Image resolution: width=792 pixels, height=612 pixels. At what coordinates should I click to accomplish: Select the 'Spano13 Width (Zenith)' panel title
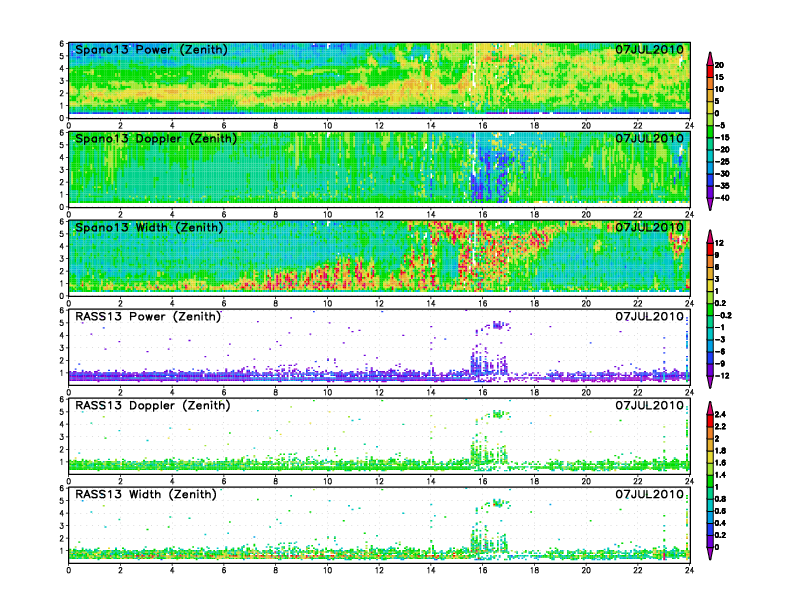coord(149,227)
